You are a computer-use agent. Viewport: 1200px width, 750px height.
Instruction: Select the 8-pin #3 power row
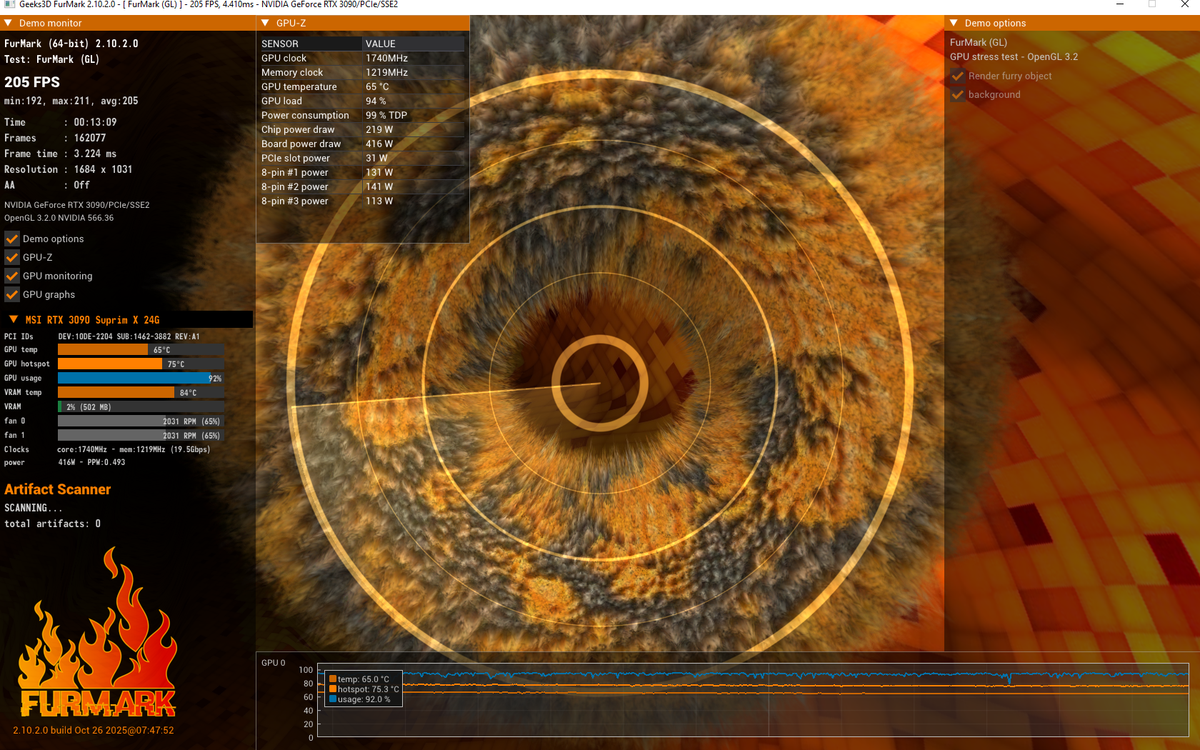[x=362, y=201]
